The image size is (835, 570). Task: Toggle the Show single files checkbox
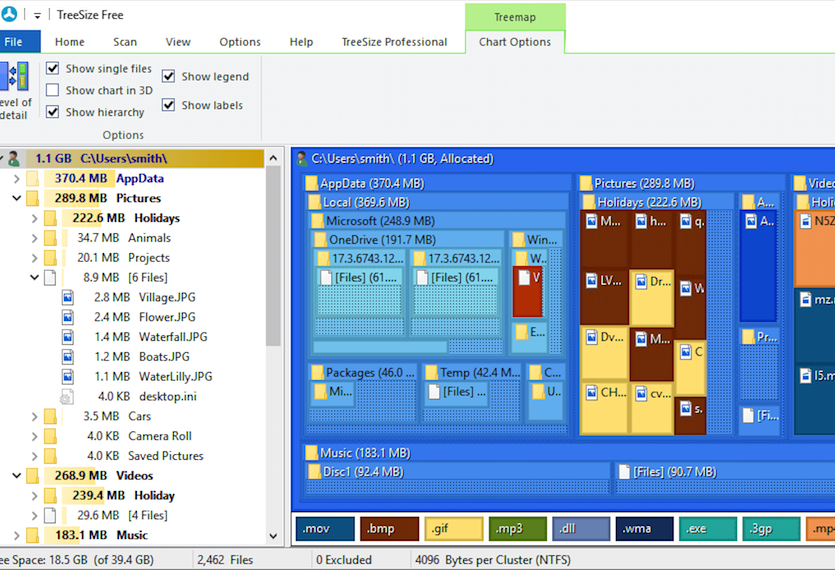tap(52, 68)
